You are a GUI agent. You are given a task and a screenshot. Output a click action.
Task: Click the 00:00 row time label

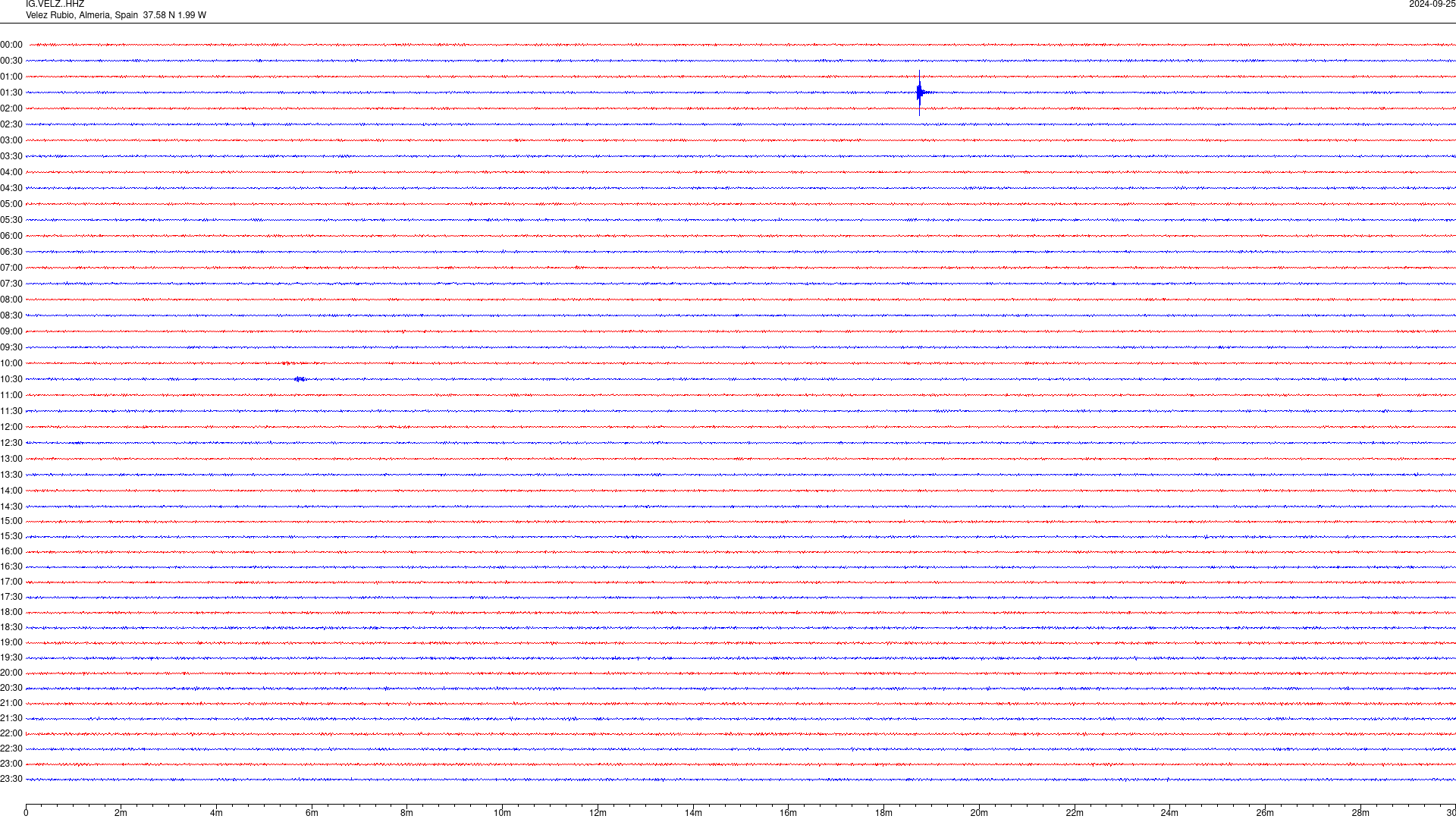(11, 45)
